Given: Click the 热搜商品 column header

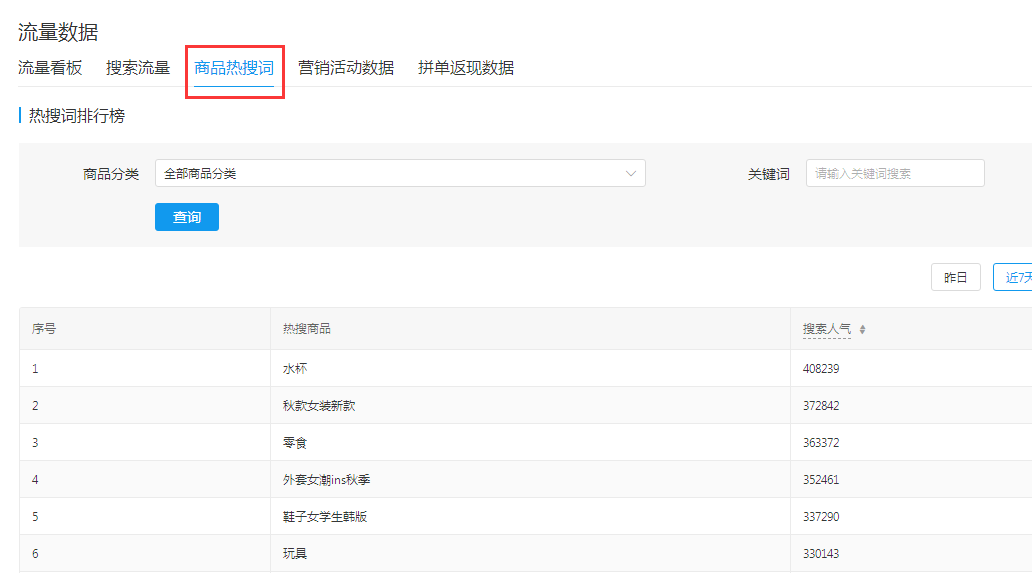Looking at the screenshot, I should [307, 329].
